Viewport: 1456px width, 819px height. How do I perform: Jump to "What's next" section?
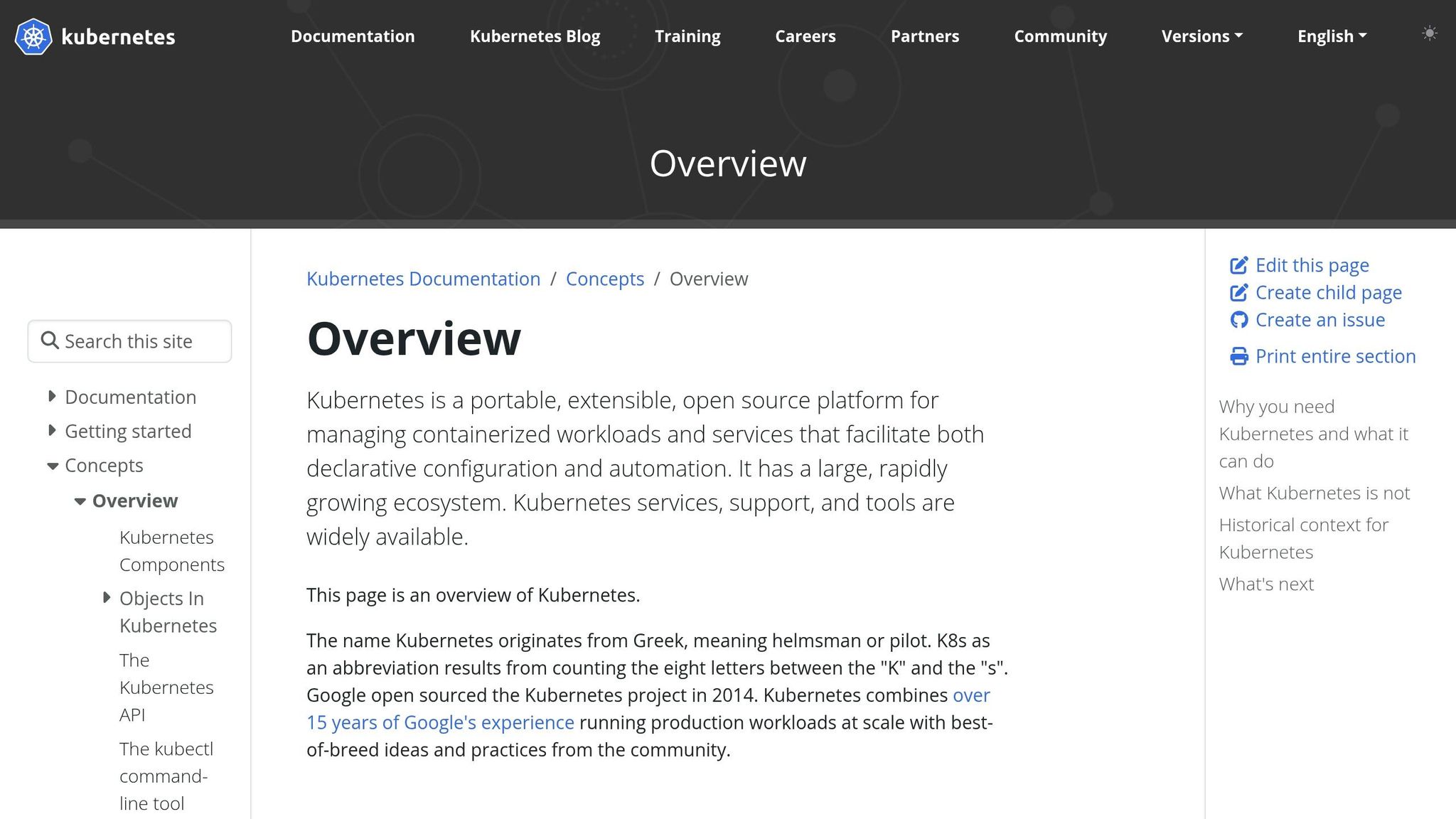click(1266, 584)
